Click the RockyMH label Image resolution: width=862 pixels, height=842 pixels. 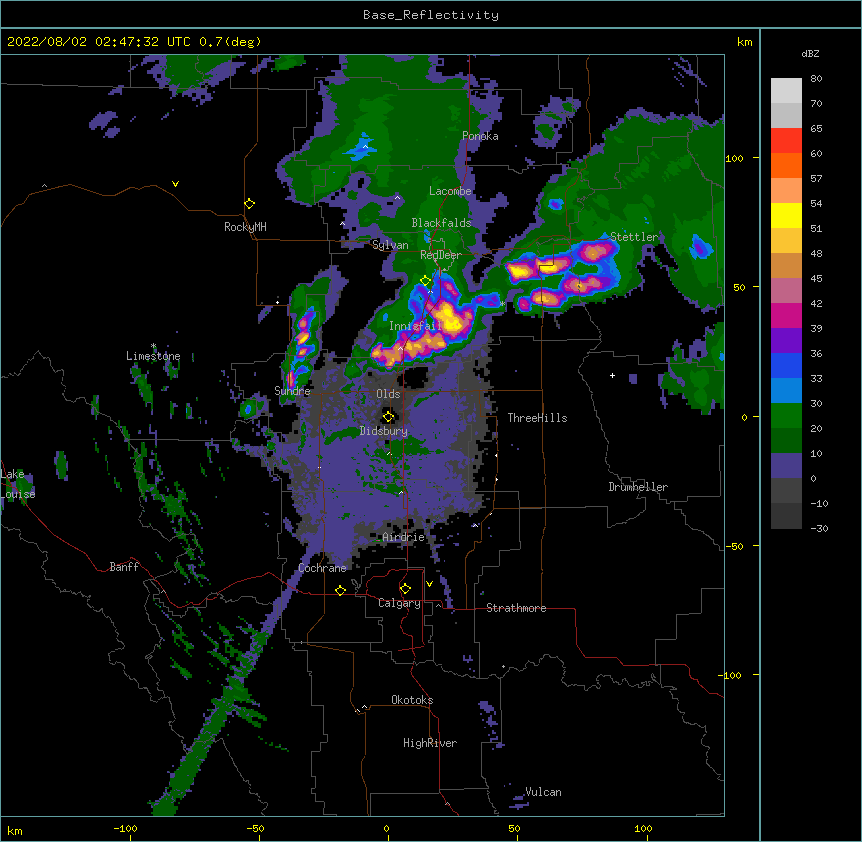coord(245,227)
